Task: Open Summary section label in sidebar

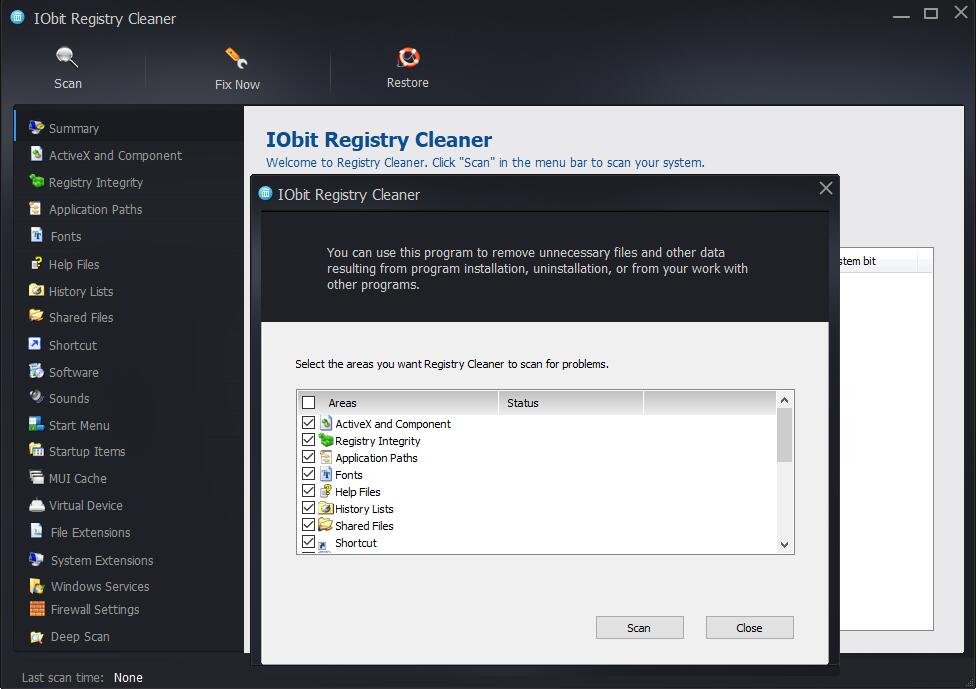Action: pyautogui.click(x=74, y=128)
